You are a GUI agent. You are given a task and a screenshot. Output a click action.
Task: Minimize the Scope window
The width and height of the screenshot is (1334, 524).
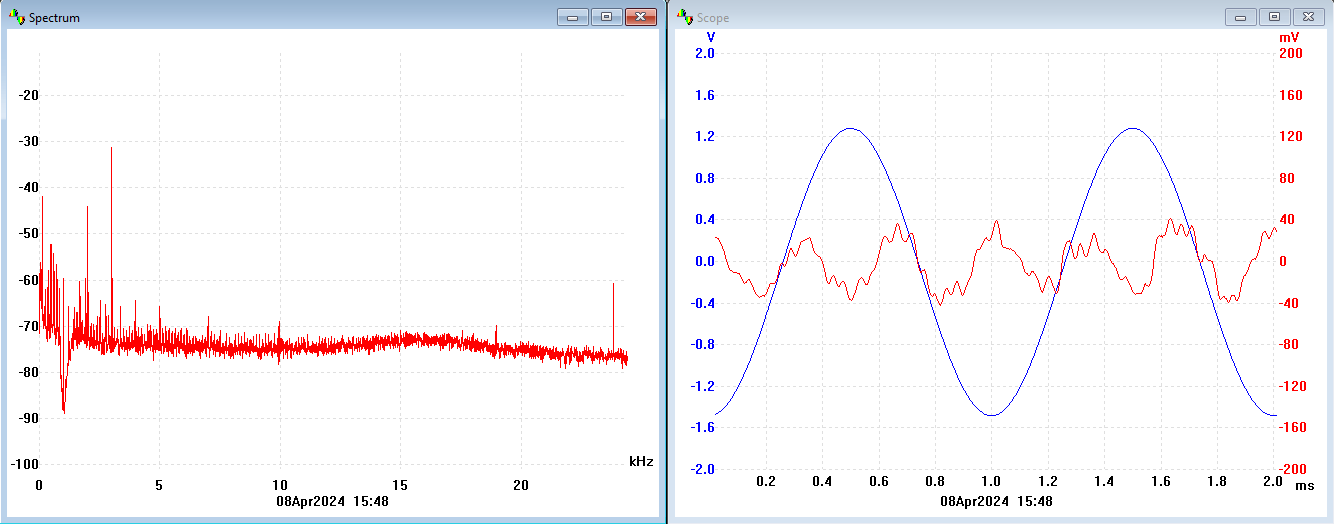pyautogui.click(x=1241, y=17)
